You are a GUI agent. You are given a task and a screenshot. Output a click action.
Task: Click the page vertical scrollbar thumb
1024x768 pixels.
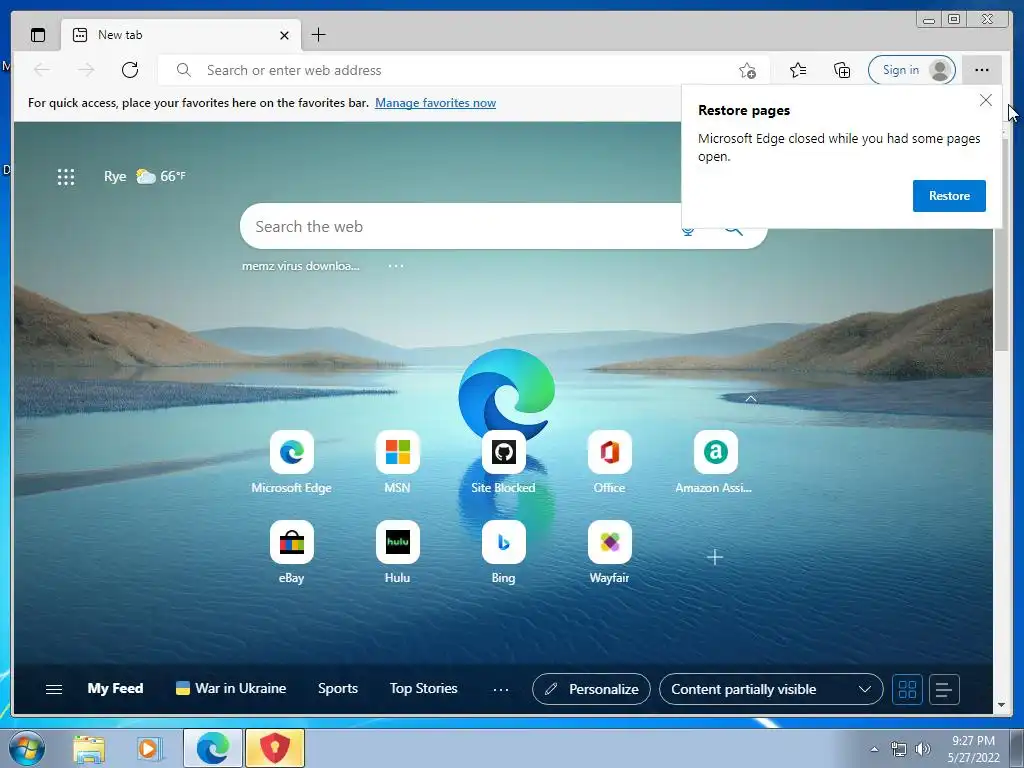pyautogui.click(x=1001, y=243)
